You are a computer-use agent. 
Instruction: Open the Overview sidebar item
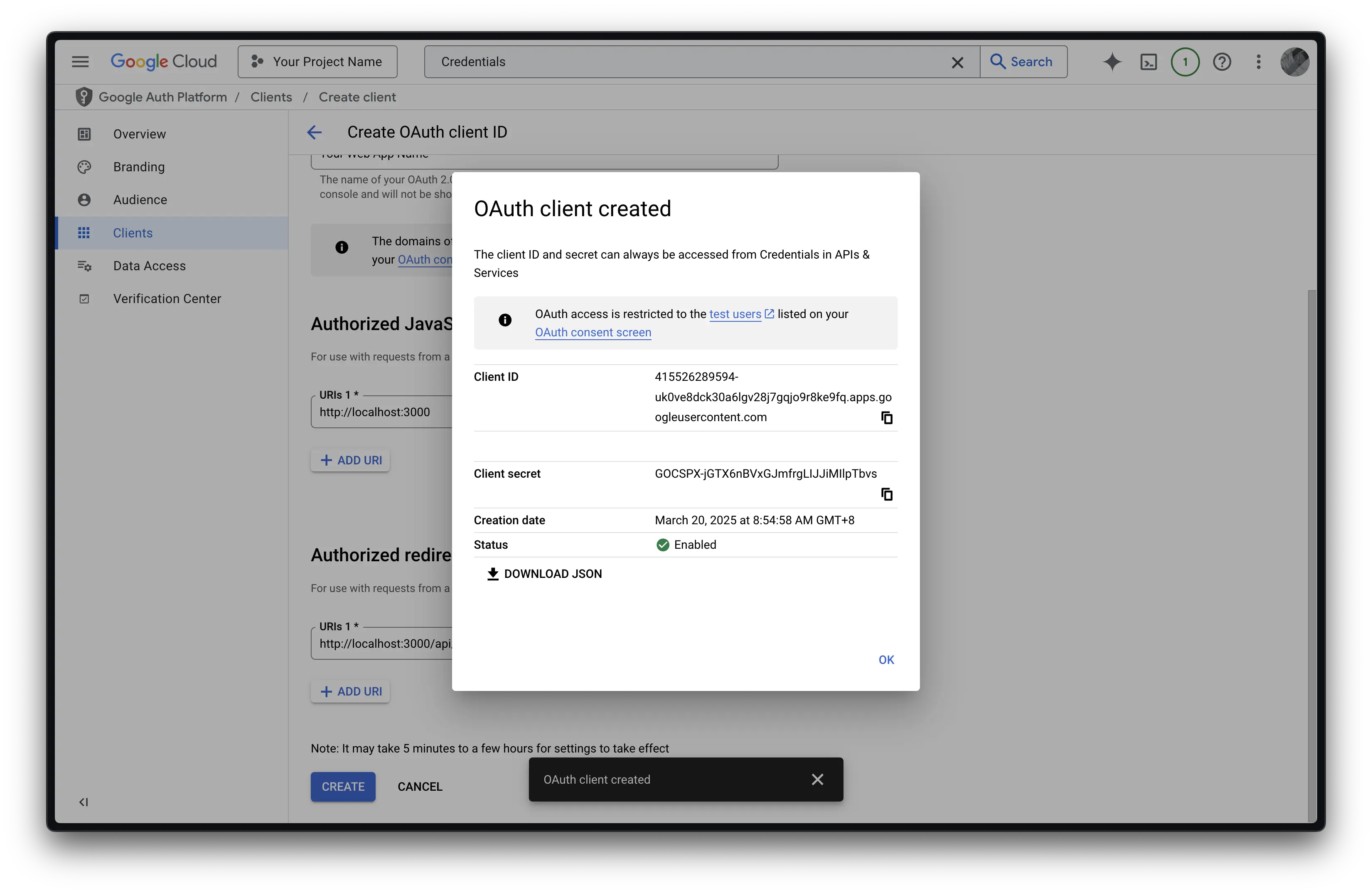[x=172, y=134]
